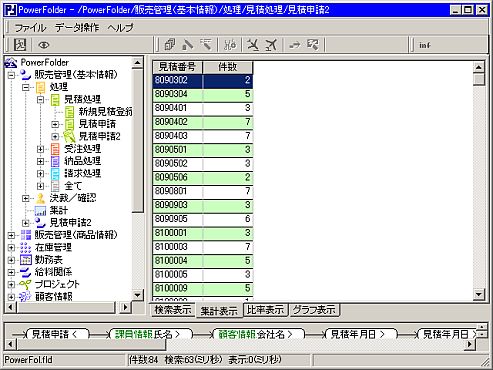Select the 決裁/確認 person icon item
The height and width of the screenshot is (370, 493).
point(40,198)
